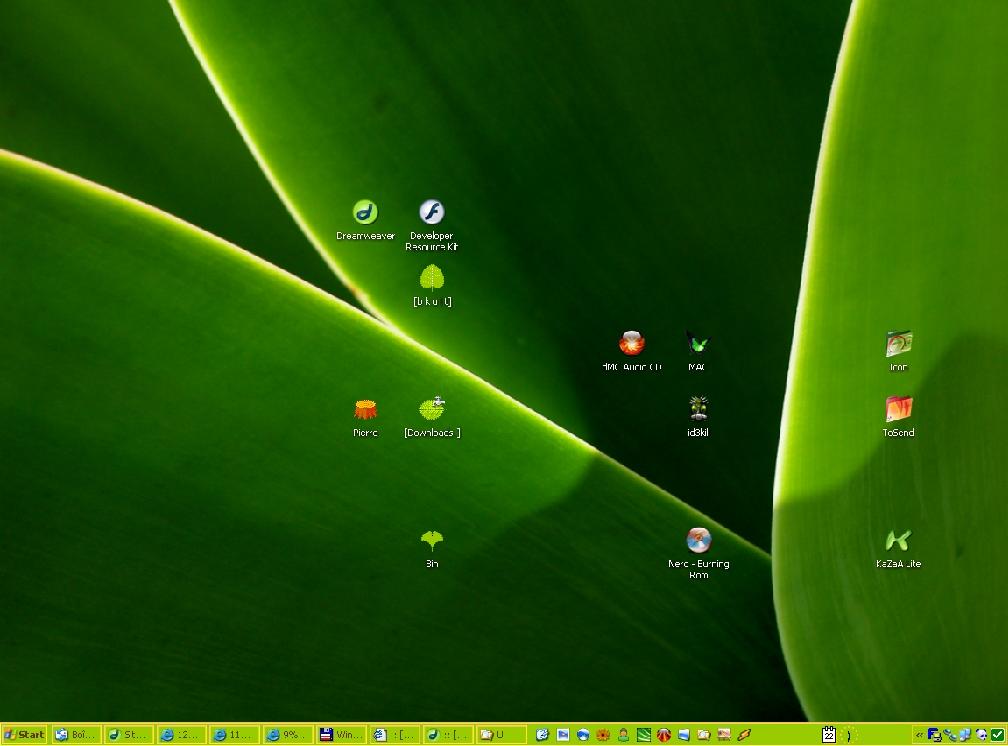The image size is (1008, 746).
Task: Switch to the St... taskbar window
Action: (129, 734)
